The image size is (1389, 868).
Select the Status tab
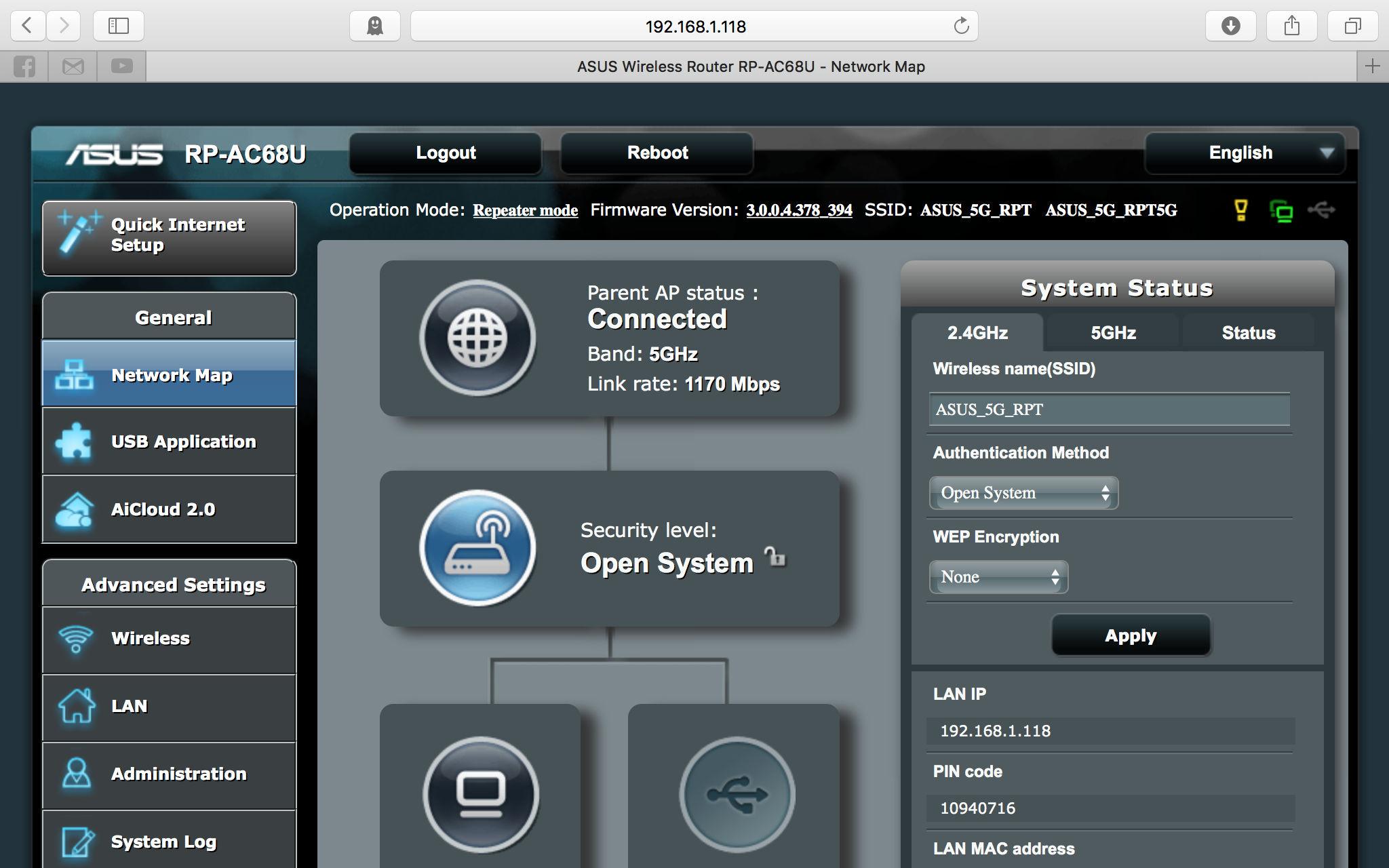(1248, 333)
